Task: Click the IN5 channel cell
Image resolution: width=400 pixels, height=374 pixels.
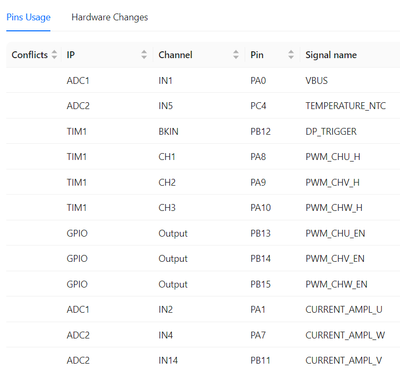Action: point(166,106)
